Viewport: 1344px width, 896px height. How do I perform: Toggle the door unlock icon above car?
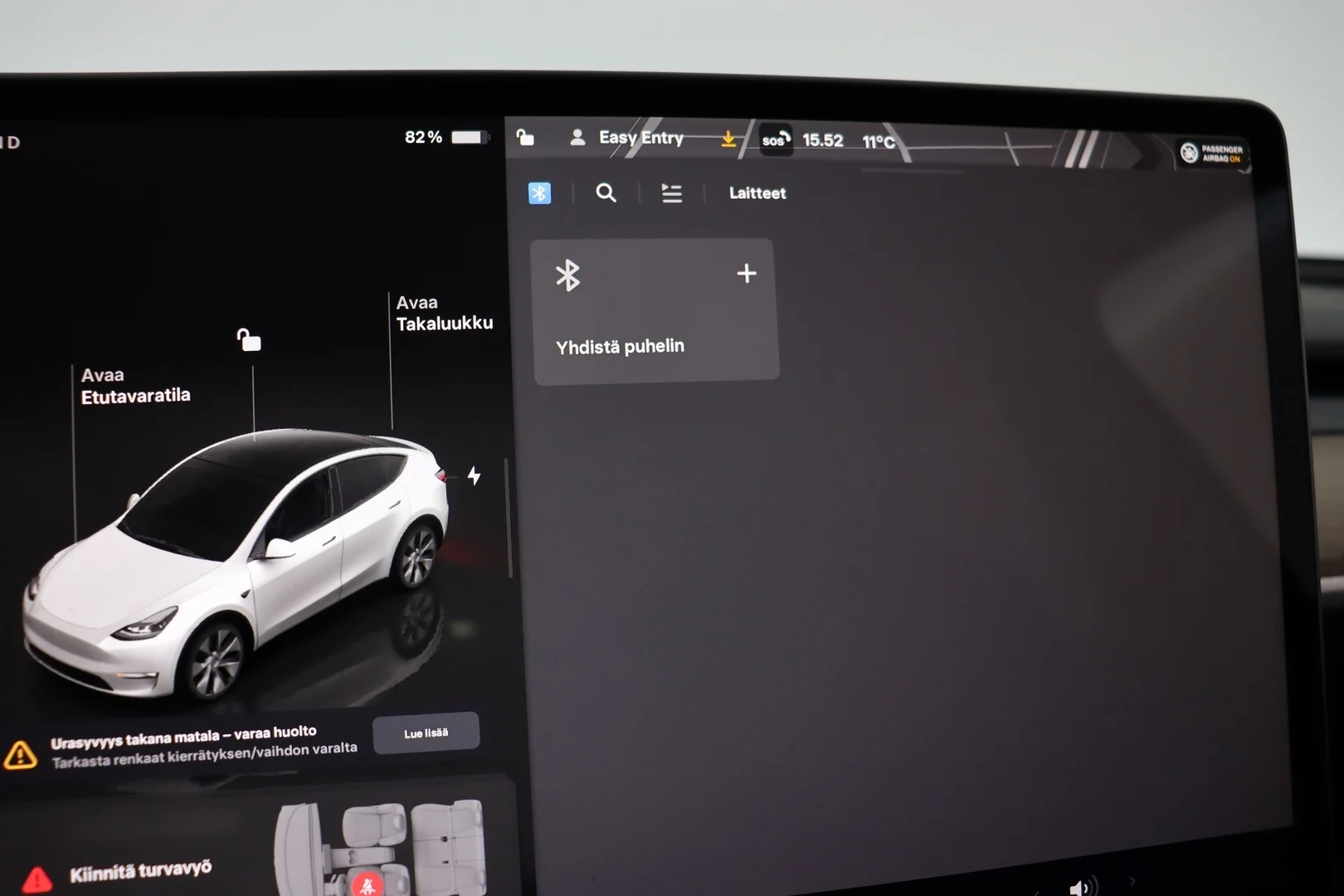pyautogui.click(x=249, y=339)
